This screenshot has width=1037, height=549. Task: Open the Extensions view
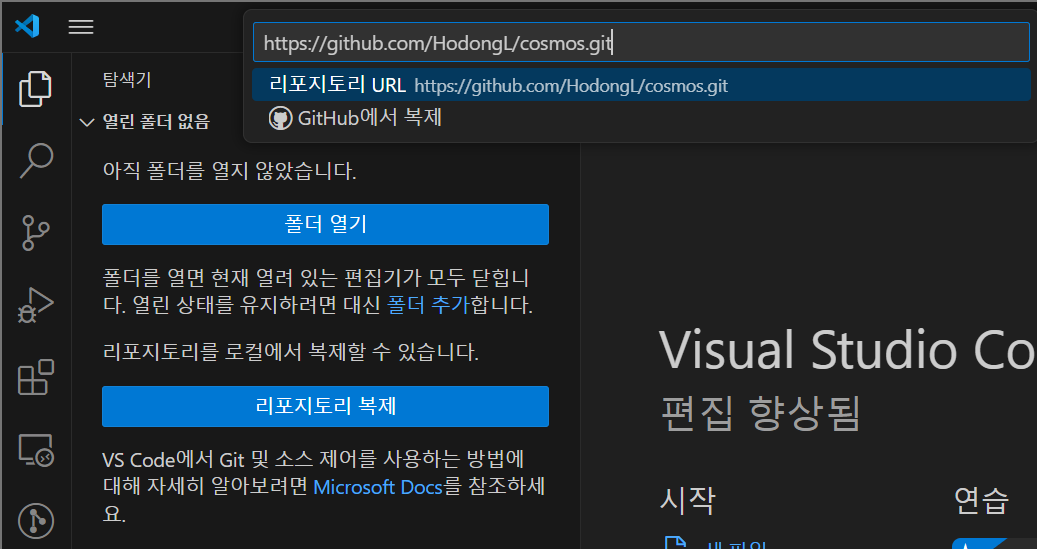[36, 377]
